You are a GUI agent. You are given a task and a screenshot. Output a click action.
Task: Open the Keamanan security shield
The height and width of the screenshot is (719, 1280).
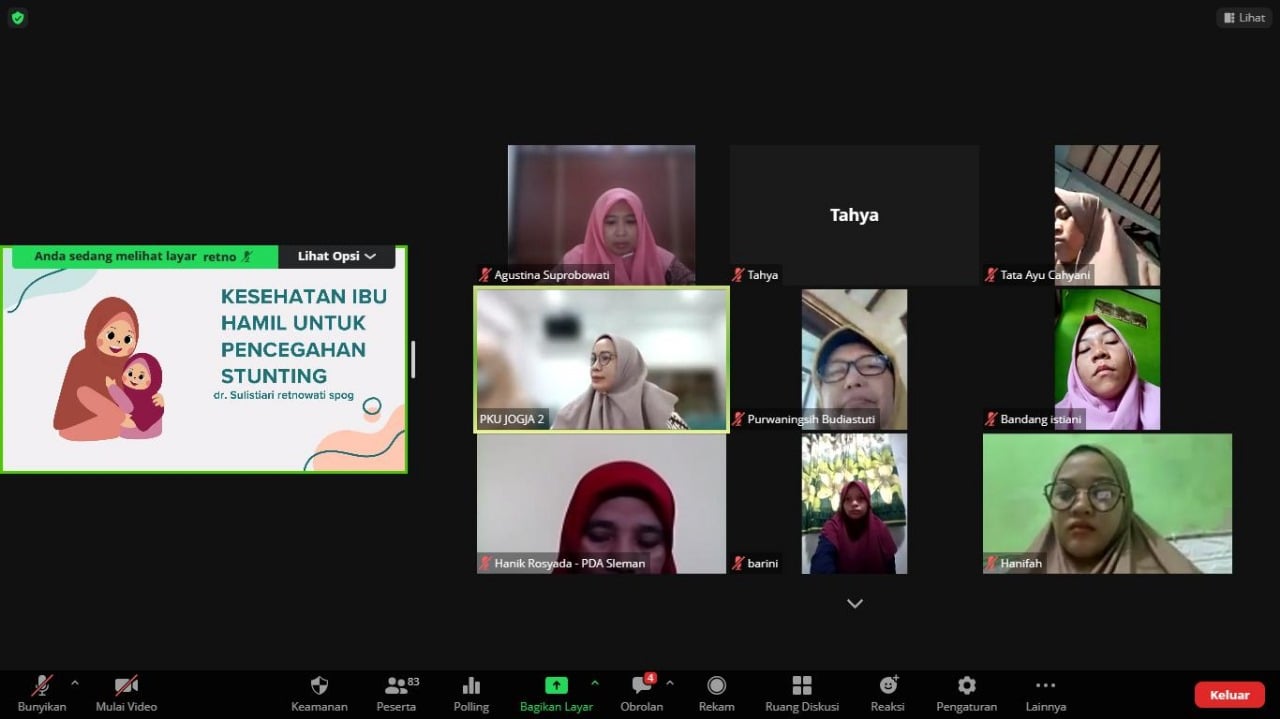click(x=319, y=686)
